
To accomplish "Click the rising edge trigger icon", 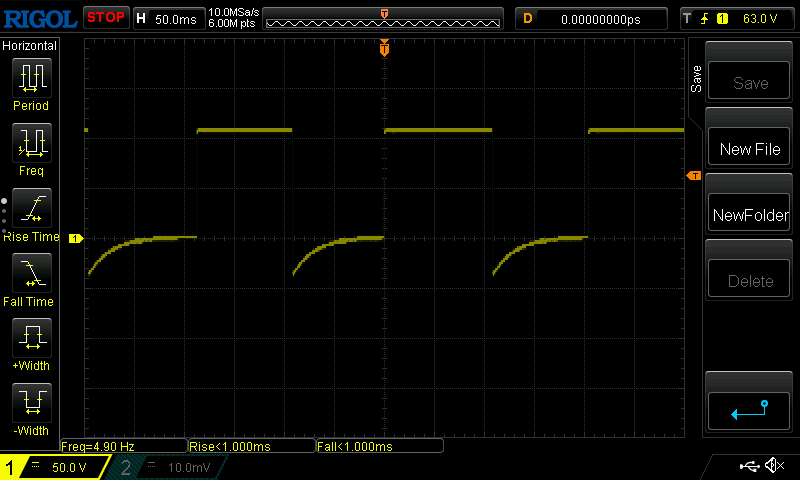I will (x=705, y=19).
